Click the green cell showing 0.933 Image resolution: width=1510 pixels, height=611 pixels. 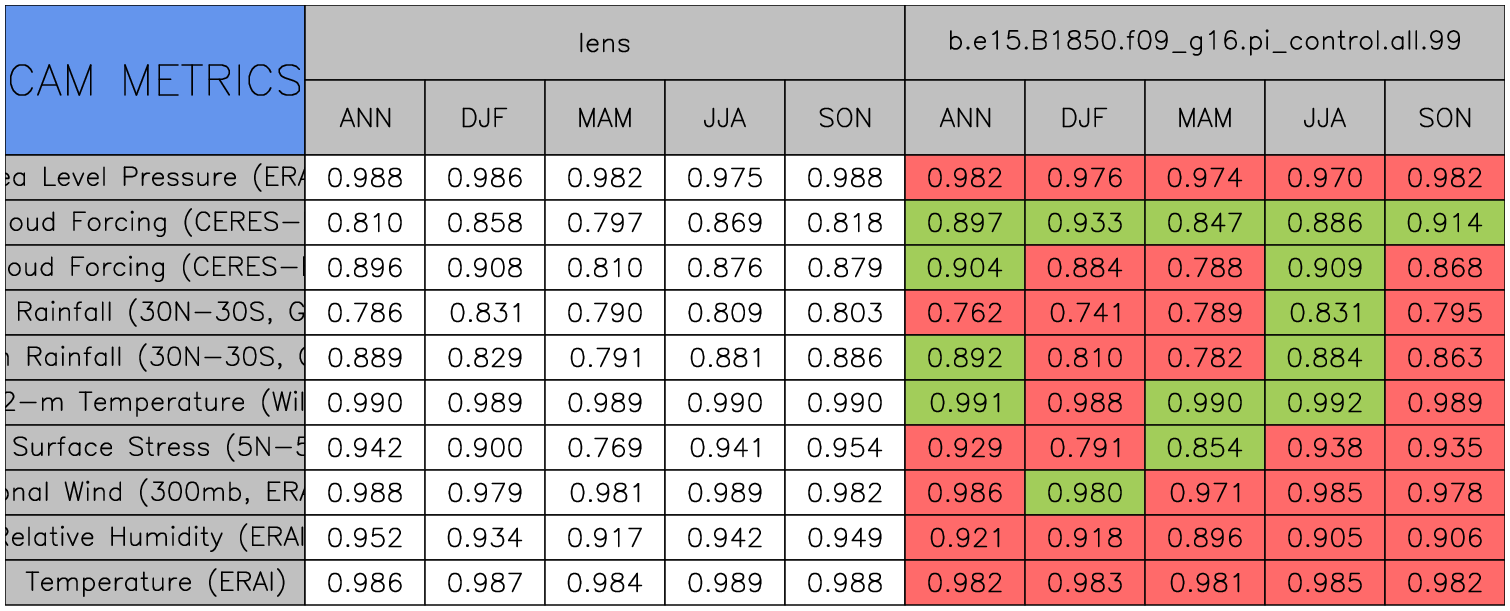(1084, 223)
